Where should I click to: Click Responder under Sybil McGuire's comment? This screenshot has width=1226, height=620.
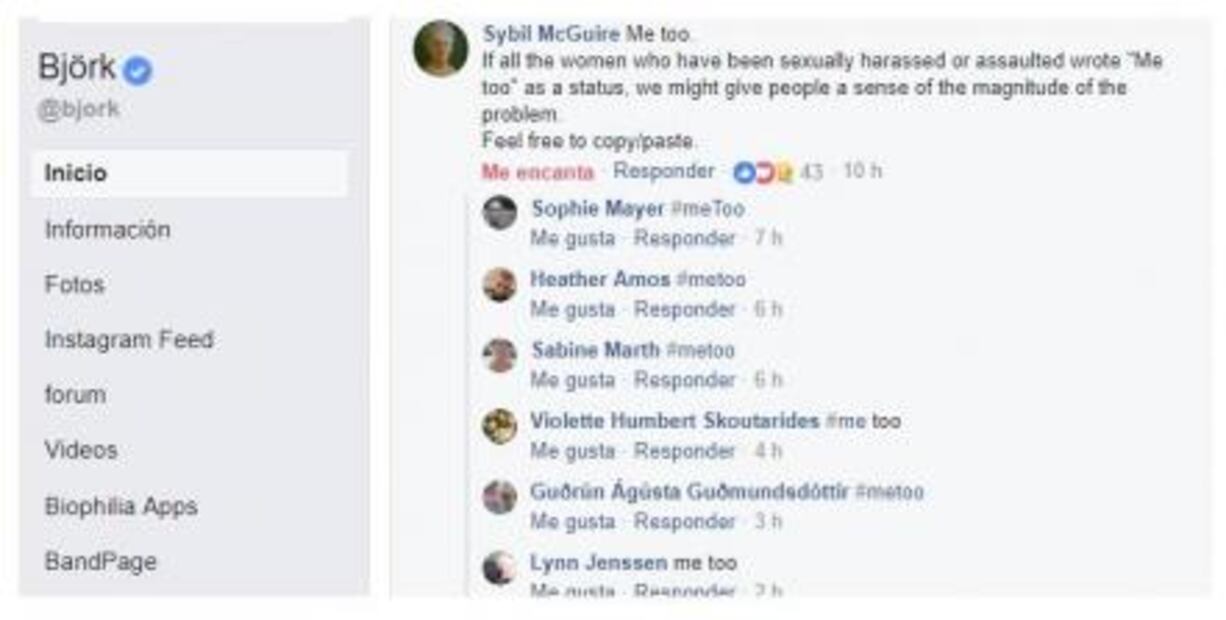[664, 171]
